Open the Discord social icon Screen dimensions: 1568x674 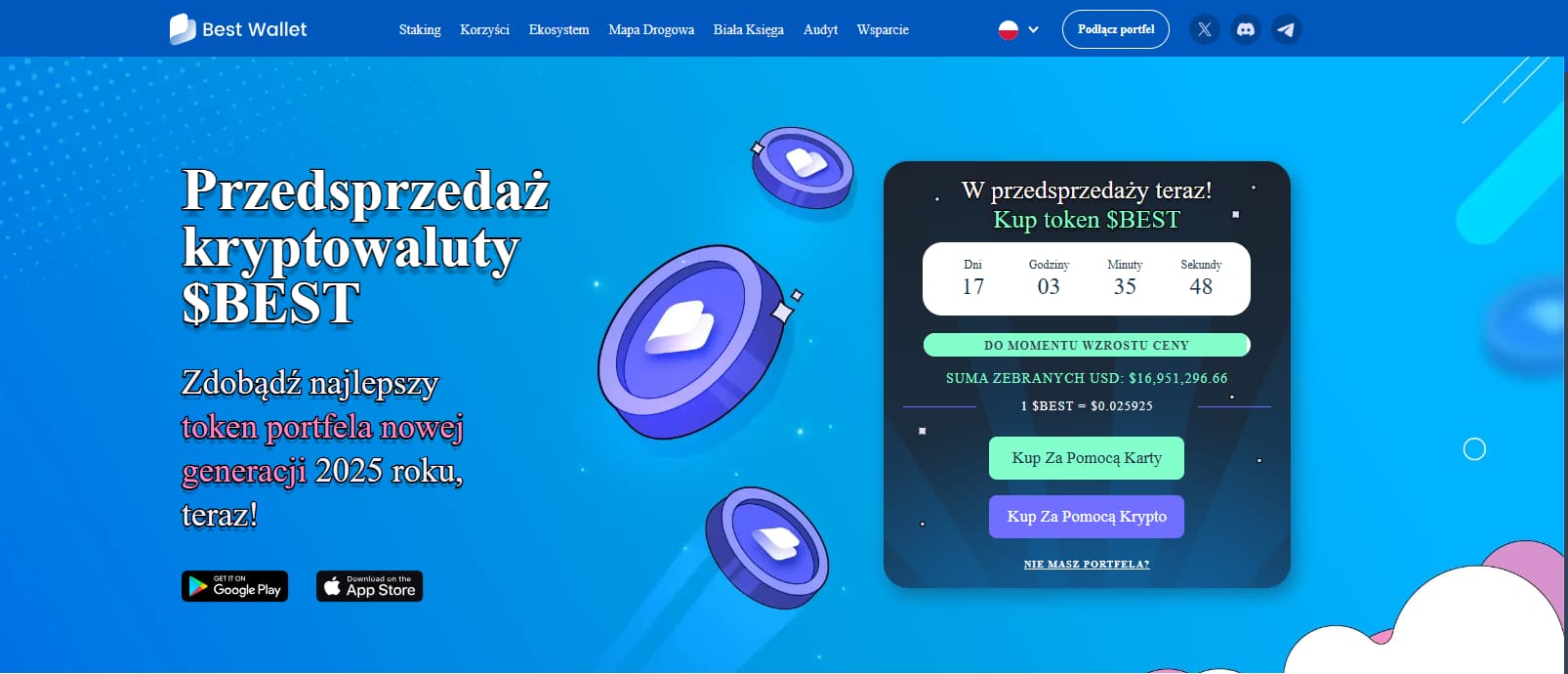pyautogui.click(x=1245, y=29)
